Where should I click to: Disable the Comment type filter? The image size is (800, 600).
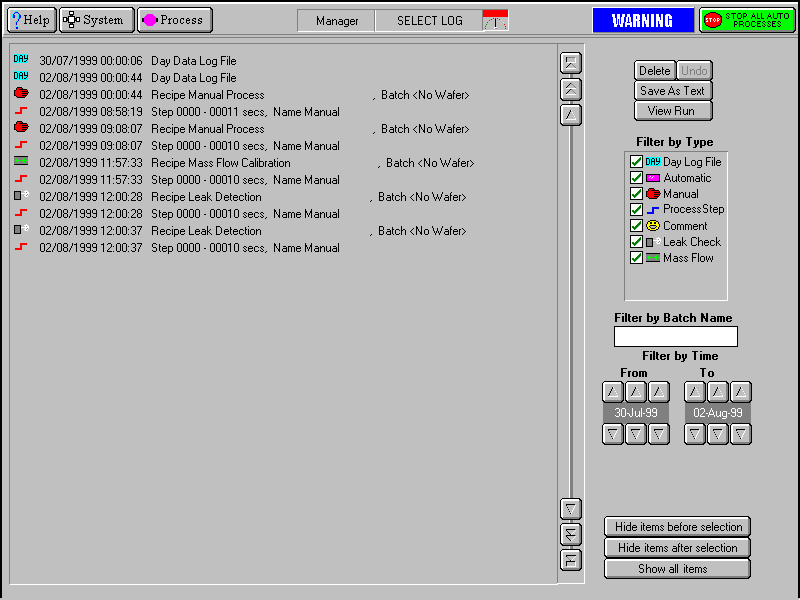[x=636, y=226]
